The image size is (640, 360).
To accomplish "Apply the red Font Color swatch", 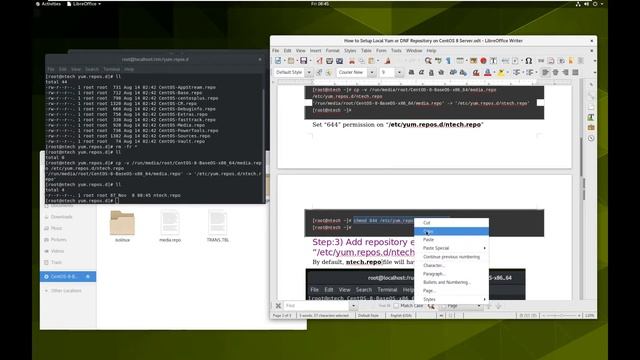I will point(487,73).
